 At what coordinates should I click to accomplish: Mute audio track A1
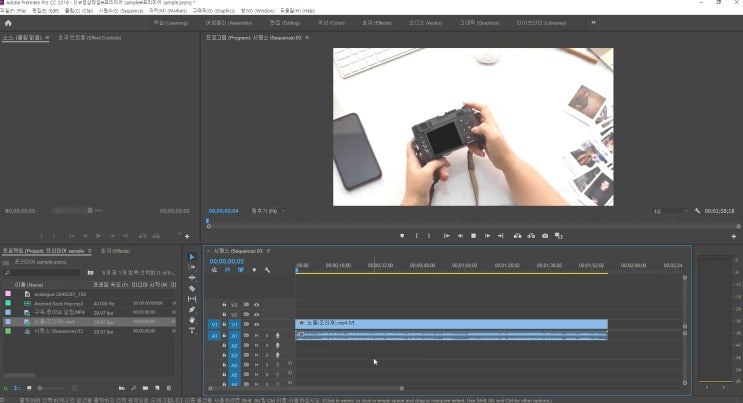256,335
